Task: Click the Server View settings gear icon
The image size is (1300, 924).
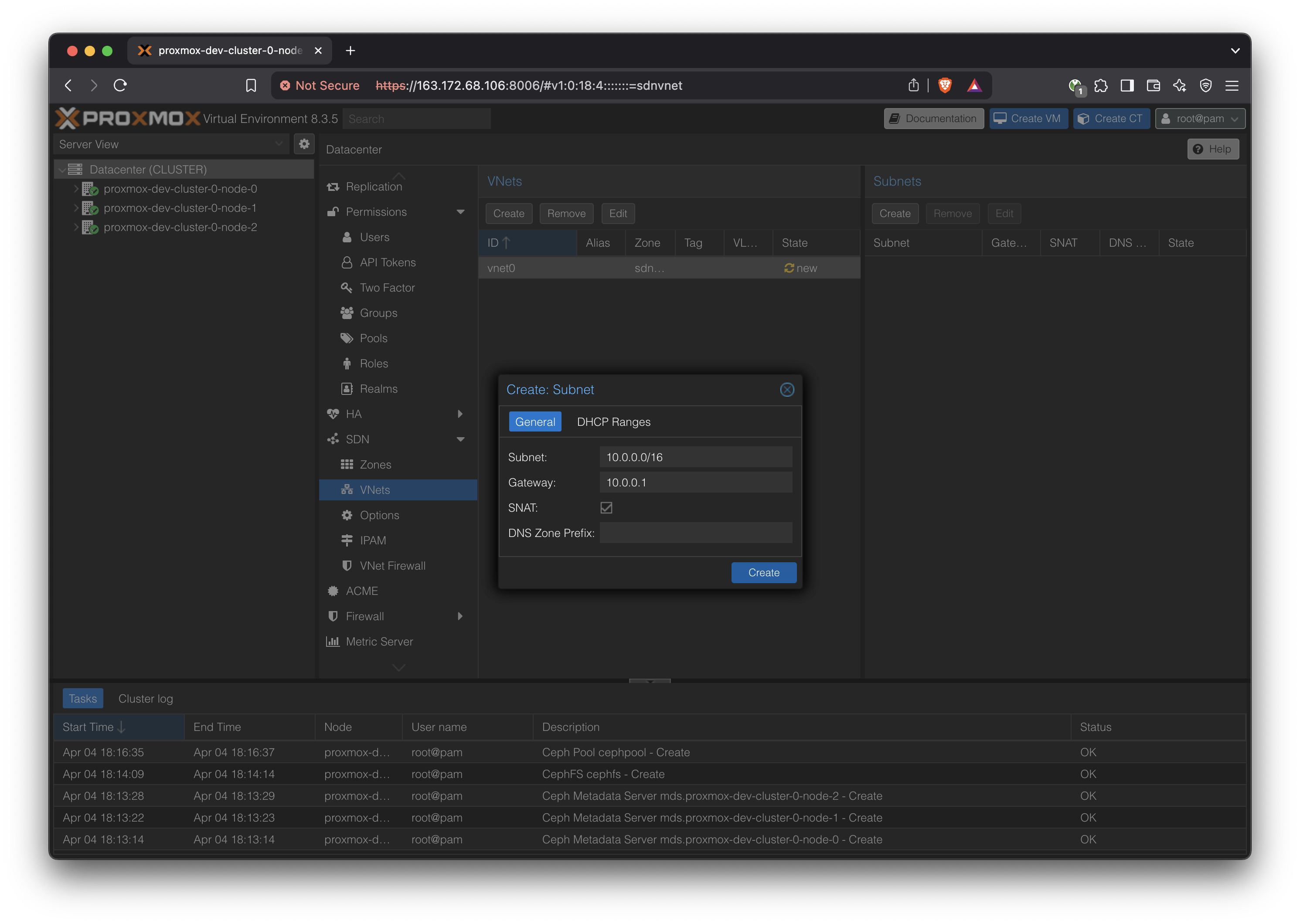Action: 304,144
